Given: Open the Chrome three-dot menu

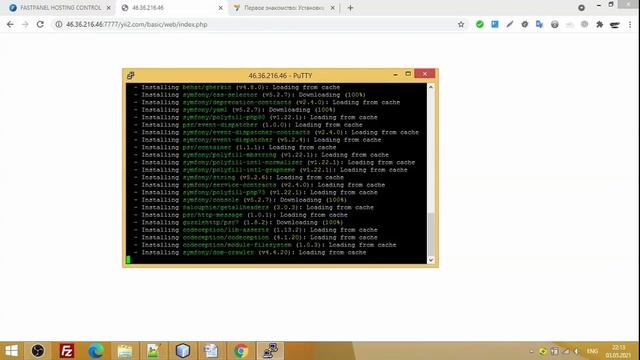Looking at the screenshot, I should [630, 24].
